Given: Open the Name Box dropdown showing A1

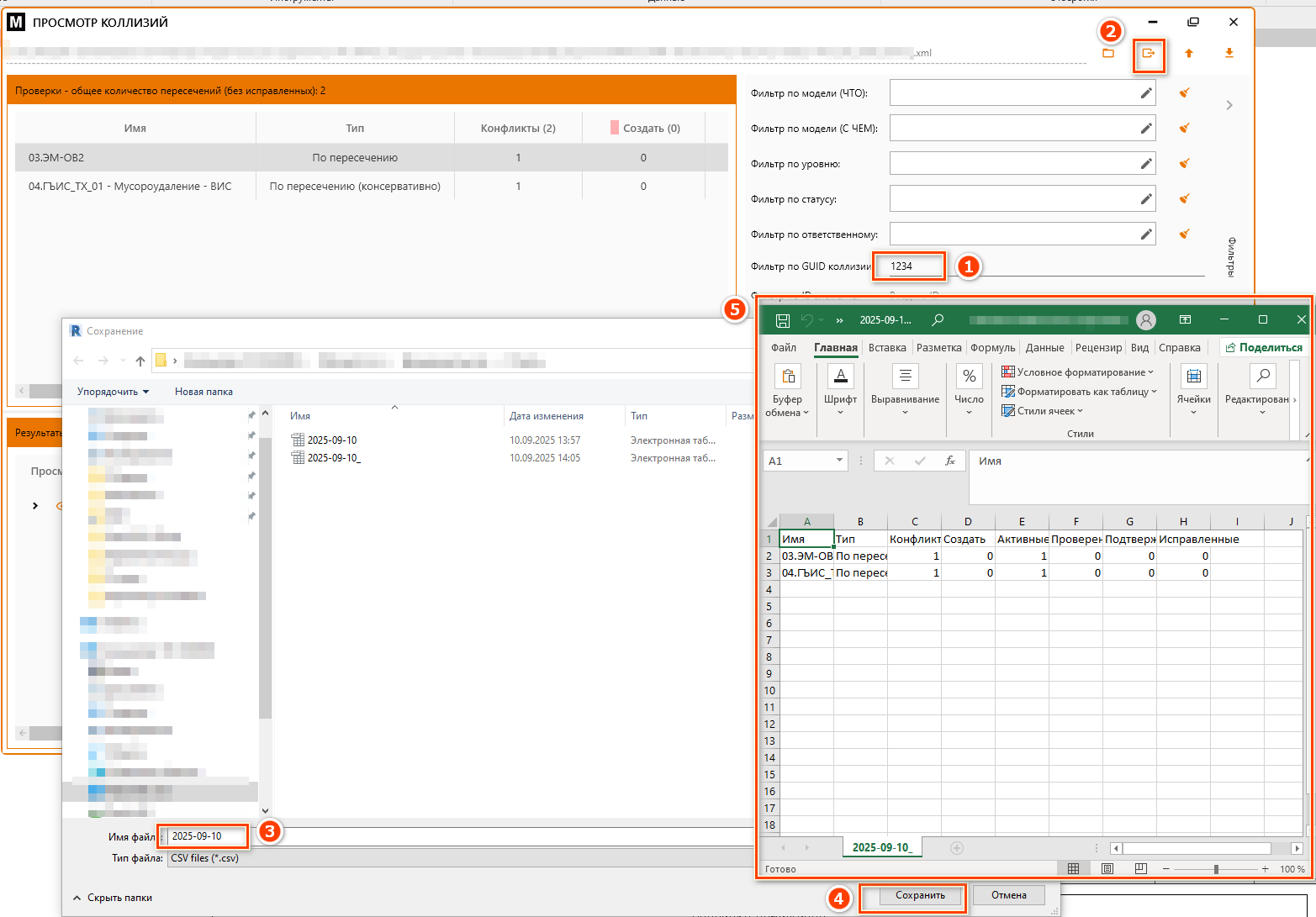Looking at the screenshot, I should point(839,461).
